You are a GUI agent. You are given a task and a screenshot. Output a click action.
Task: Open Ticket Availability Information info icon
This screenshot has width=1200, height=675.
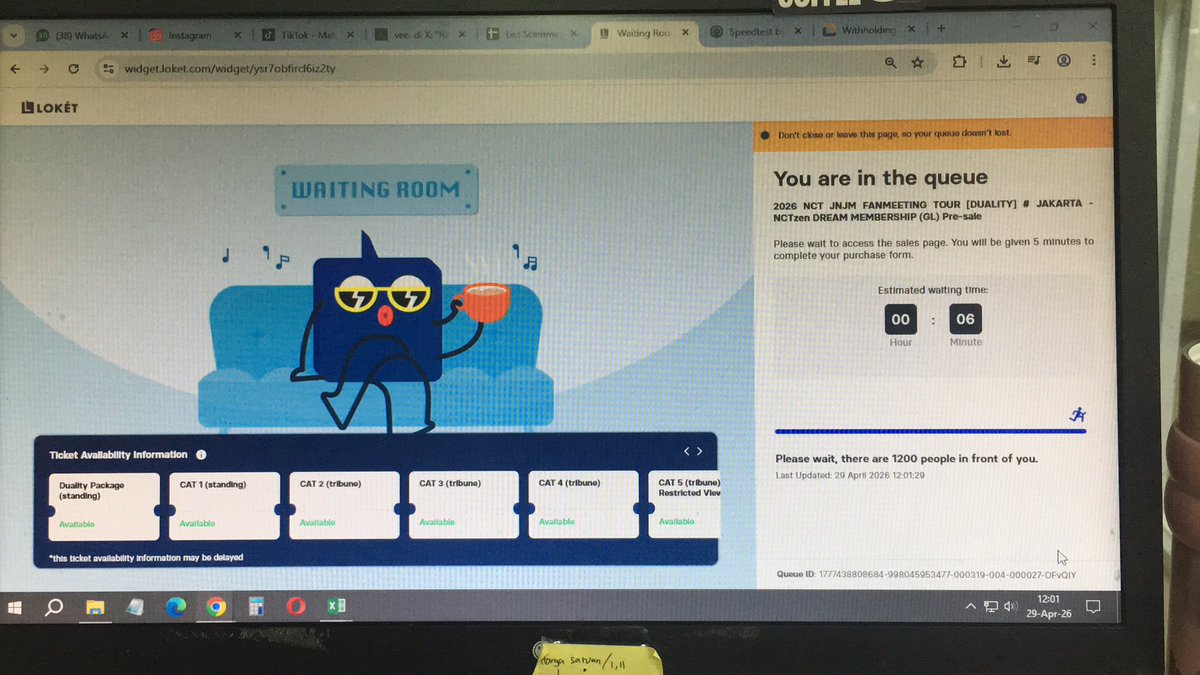click(x=201, y=454)
